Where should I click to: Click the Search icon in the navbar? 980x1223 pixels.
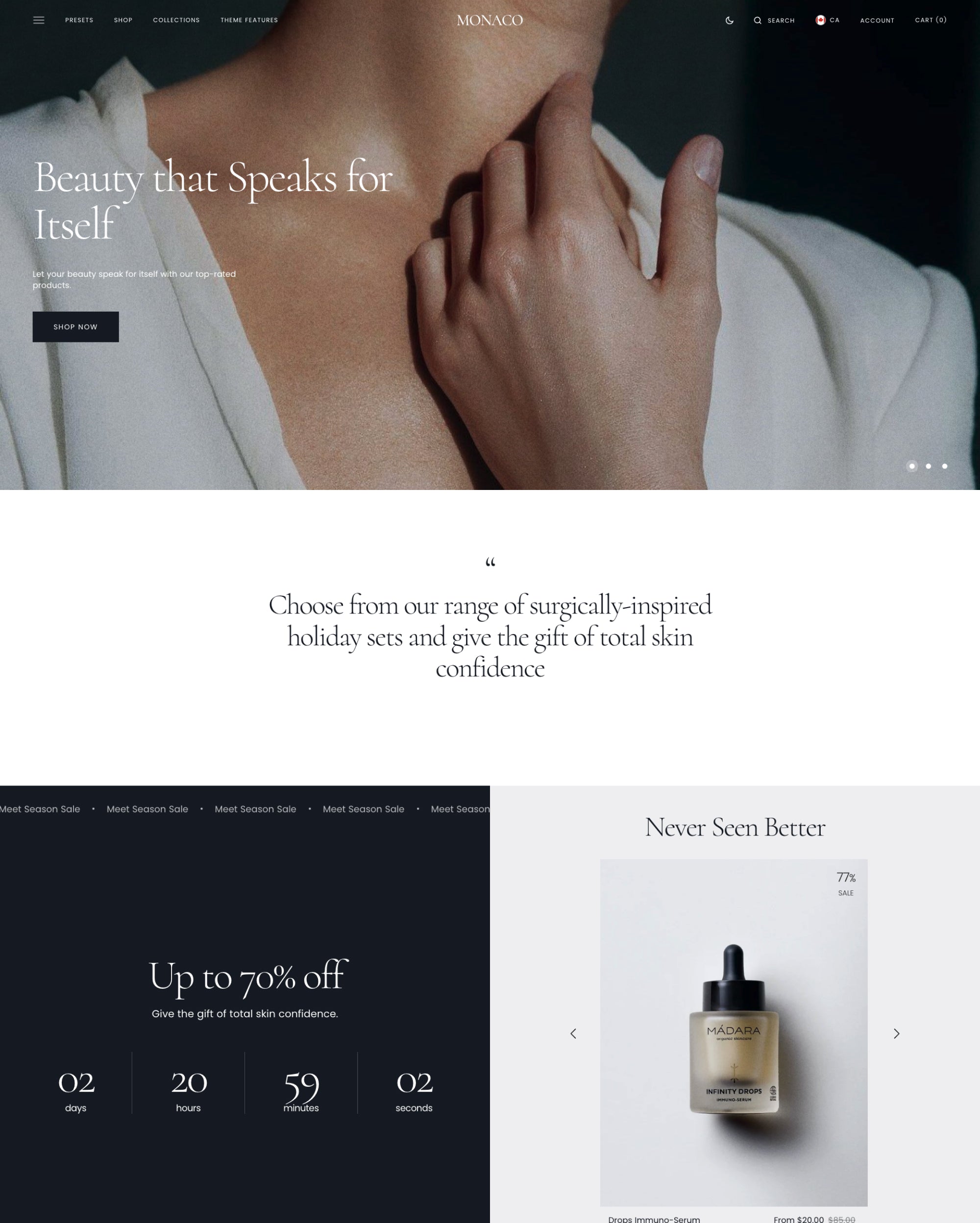point(758,20)
